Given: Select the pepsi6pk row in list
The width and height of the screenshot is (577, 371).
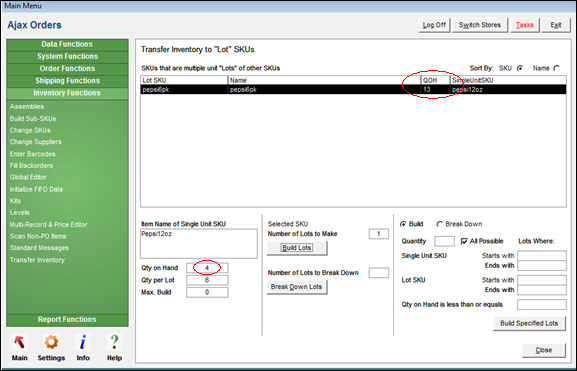Looking at the screenshot, I should (x=353, y=89).
